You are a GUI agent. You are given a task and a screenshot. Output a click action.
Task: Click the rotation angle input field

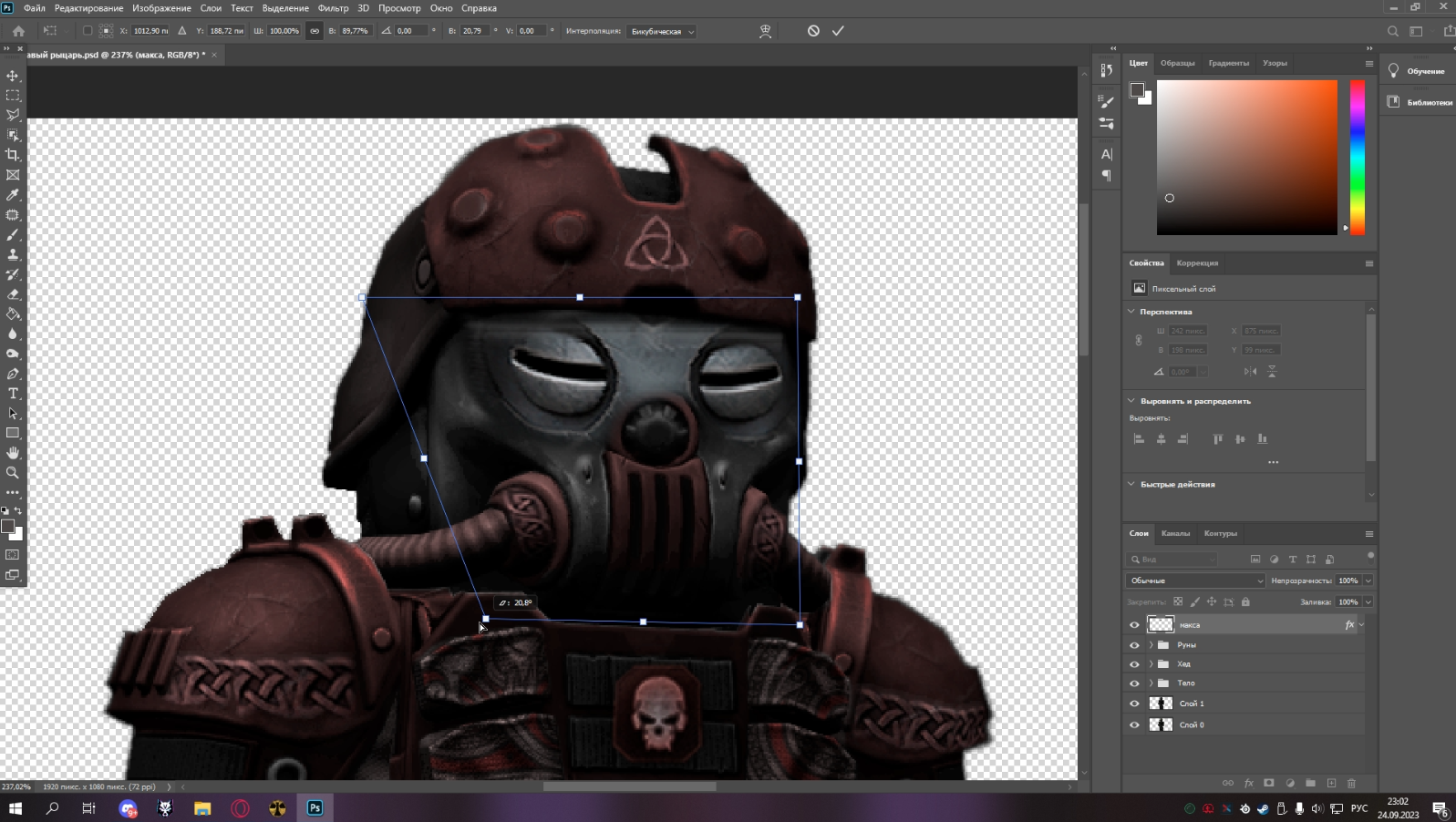point(410,31)
